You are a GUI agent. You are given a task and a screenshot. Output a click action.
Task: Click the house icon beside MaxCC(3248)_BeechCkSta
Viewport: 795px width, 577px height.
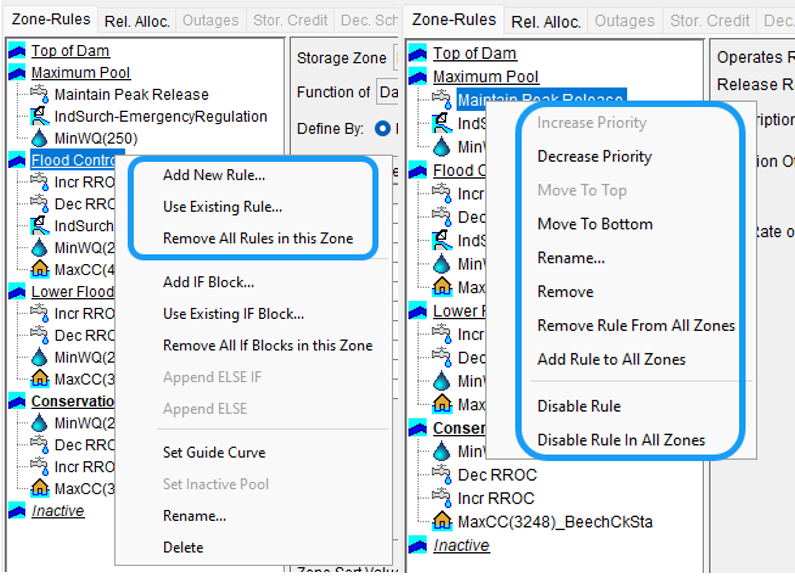442,521
